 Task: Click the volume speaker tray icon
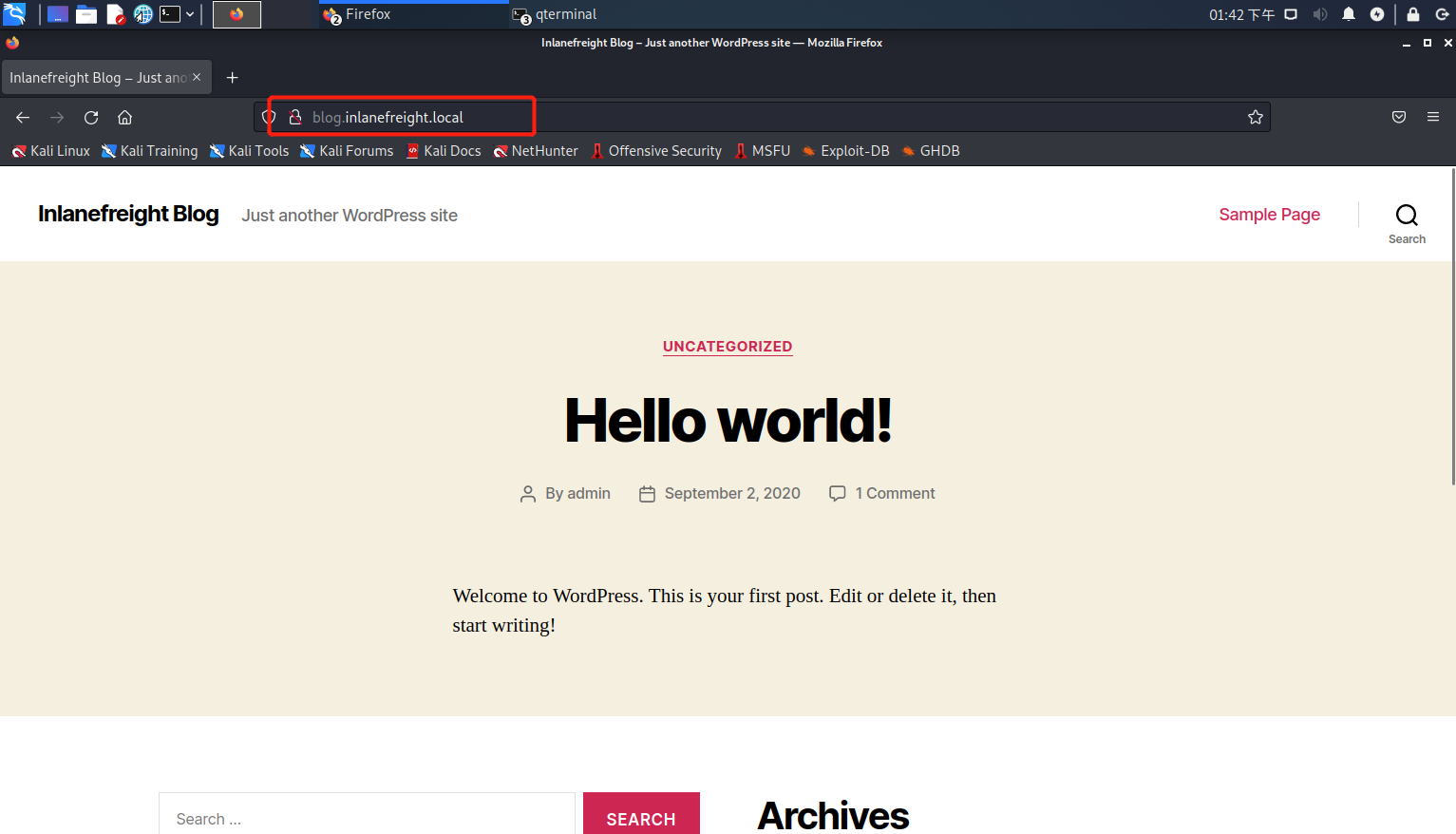pos(1320,14)
